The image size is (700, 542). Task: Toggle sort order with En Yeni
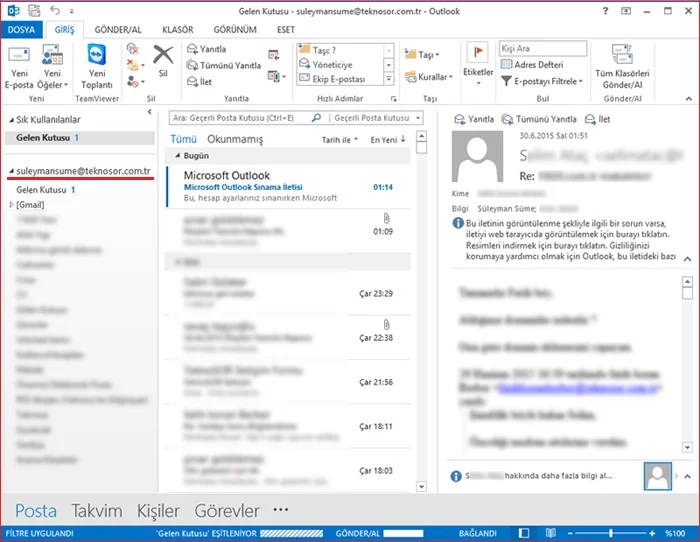388,140
